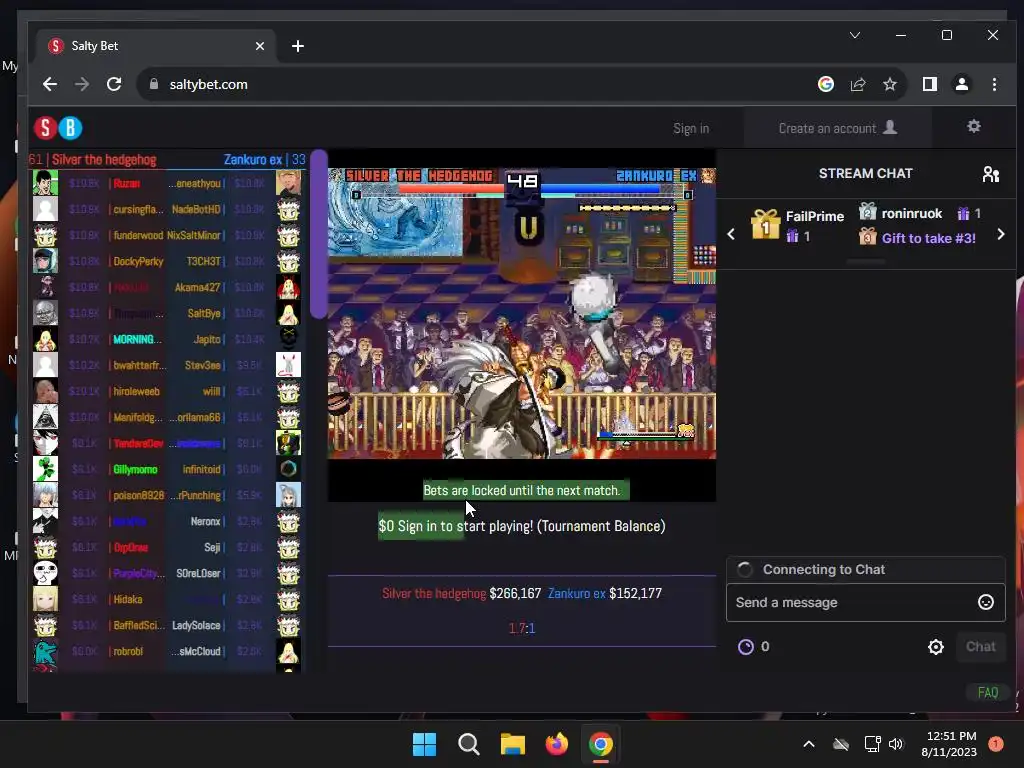Screen dimensions: 1024x768
Task: Open the tab search dropdown chevron
Action: [854, 35]
